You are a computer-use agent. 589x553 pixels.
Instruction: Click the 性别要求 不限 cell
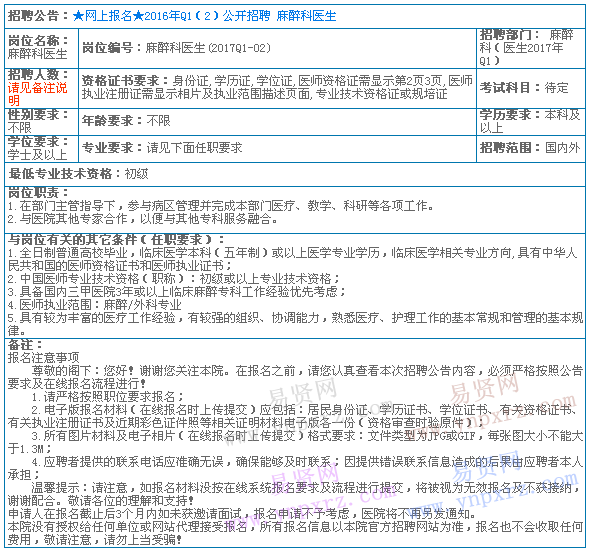tap(41, 122)
